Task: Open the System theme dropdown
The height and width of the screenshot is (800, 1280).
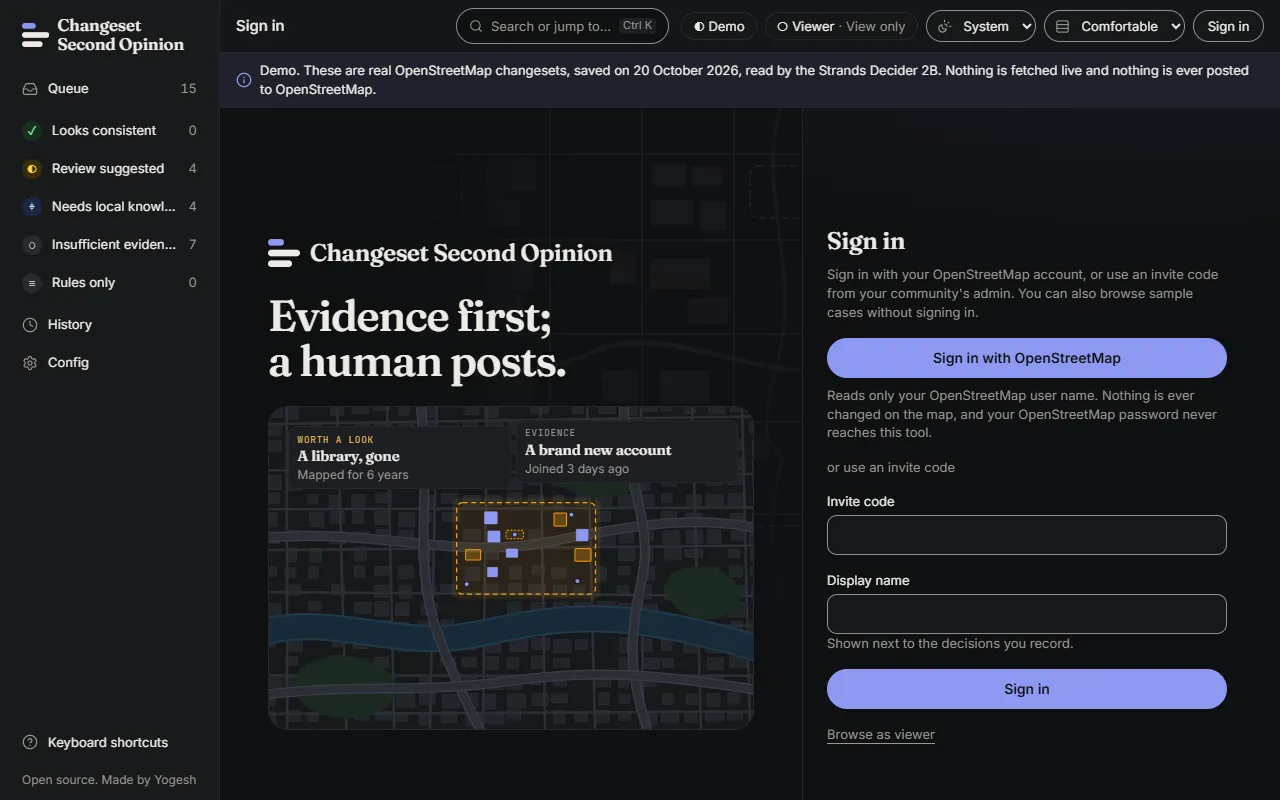Action: pos(981,27)
